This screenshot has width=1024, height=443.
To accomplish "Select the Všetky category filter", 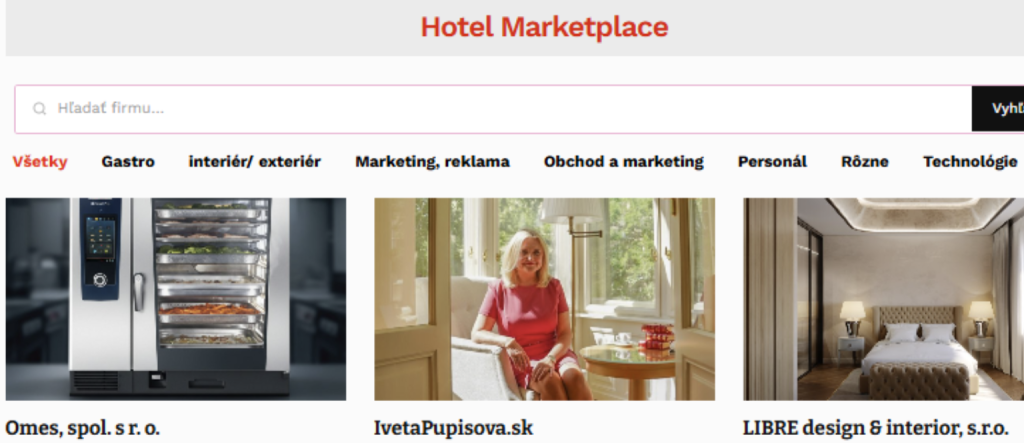I will pyautogui.click(x=40, y=161).
